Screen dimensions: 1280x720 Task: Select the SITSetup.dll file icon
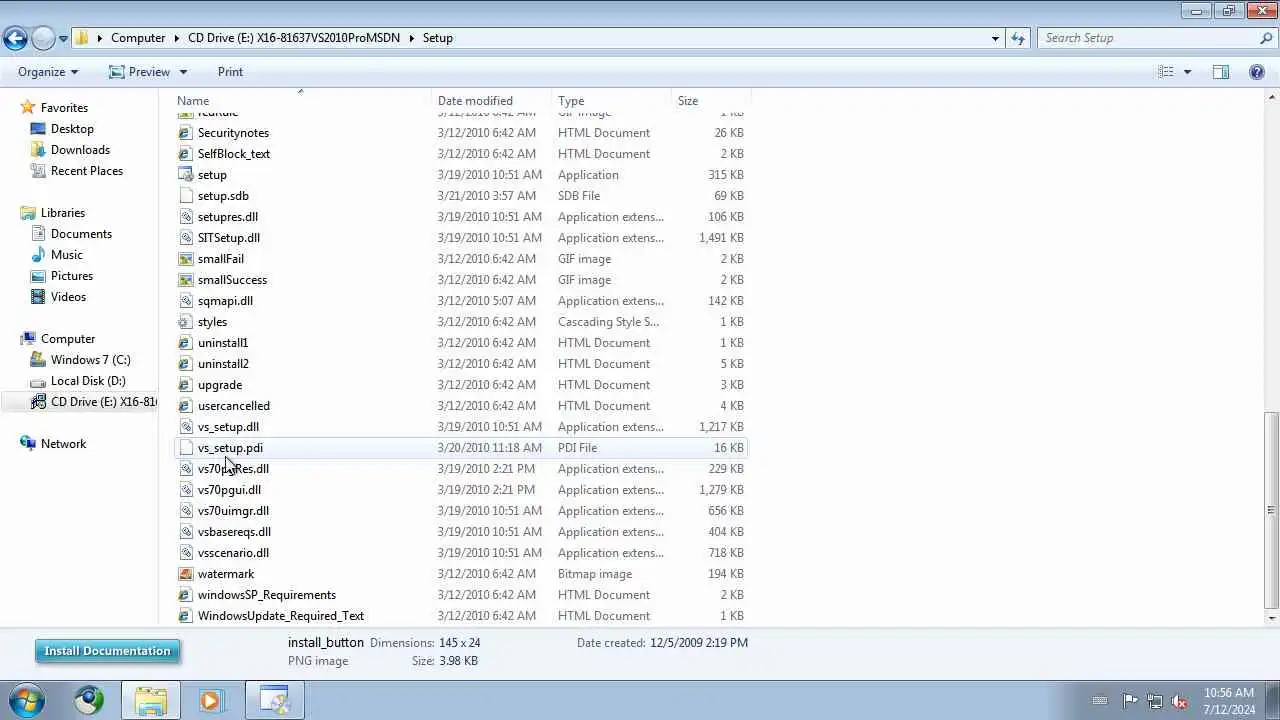point(185,238)
